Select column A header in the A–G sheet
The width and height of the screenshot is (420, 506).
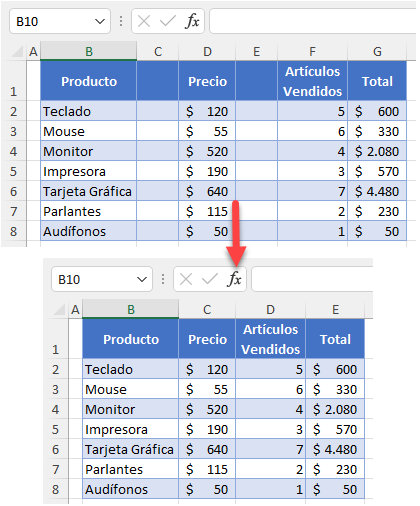click(x=33, y=52)
